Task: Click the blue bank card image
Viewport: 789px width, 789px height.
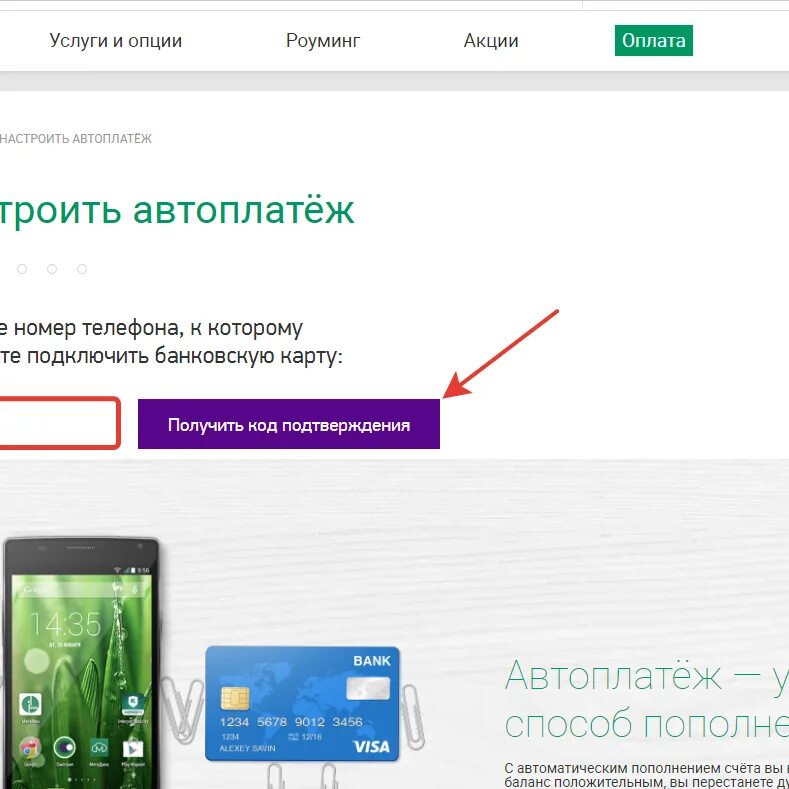Action: 302,704
